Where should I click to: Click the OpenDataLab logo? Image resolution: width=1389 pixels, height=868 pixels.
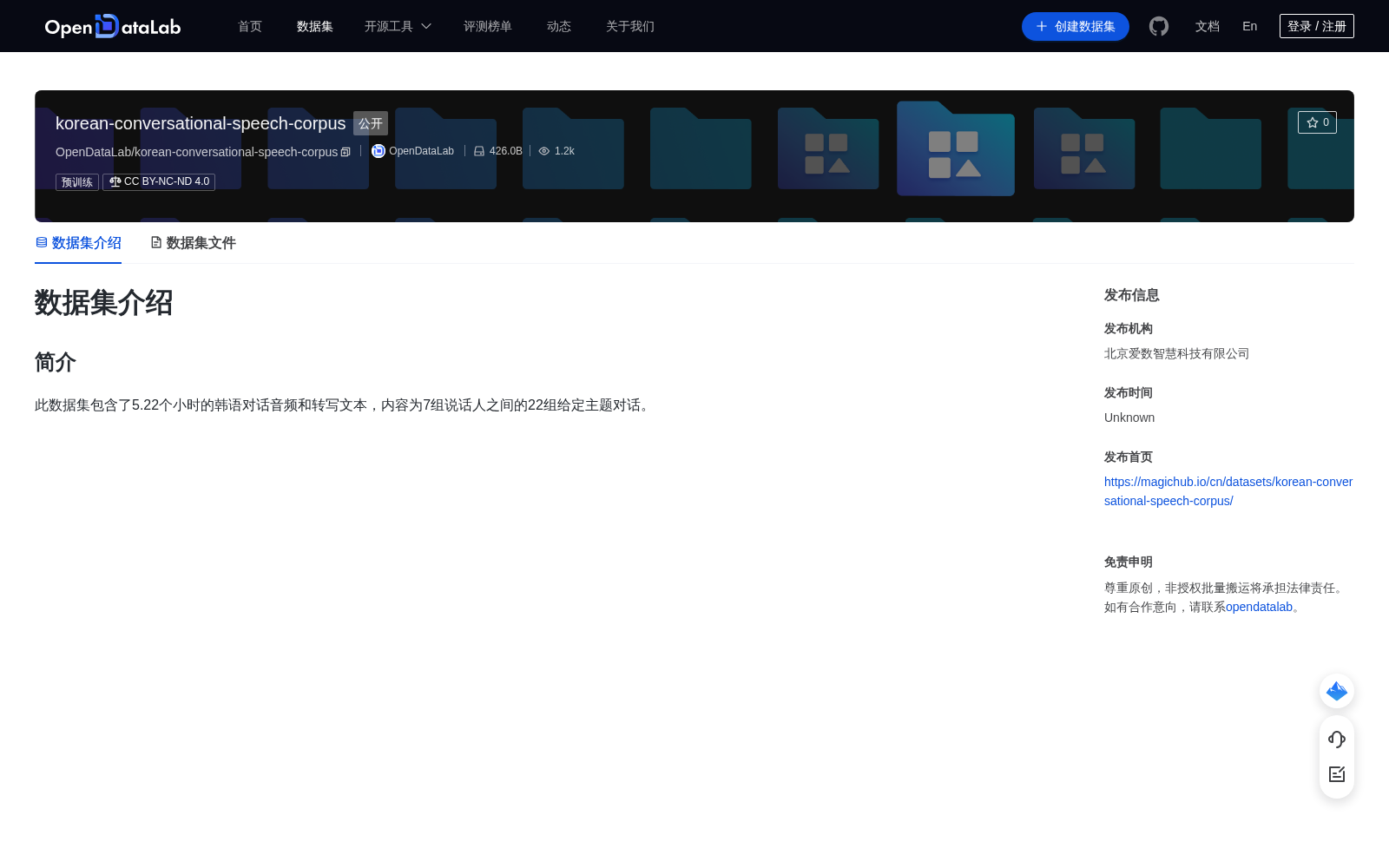(x=113, y=26)
